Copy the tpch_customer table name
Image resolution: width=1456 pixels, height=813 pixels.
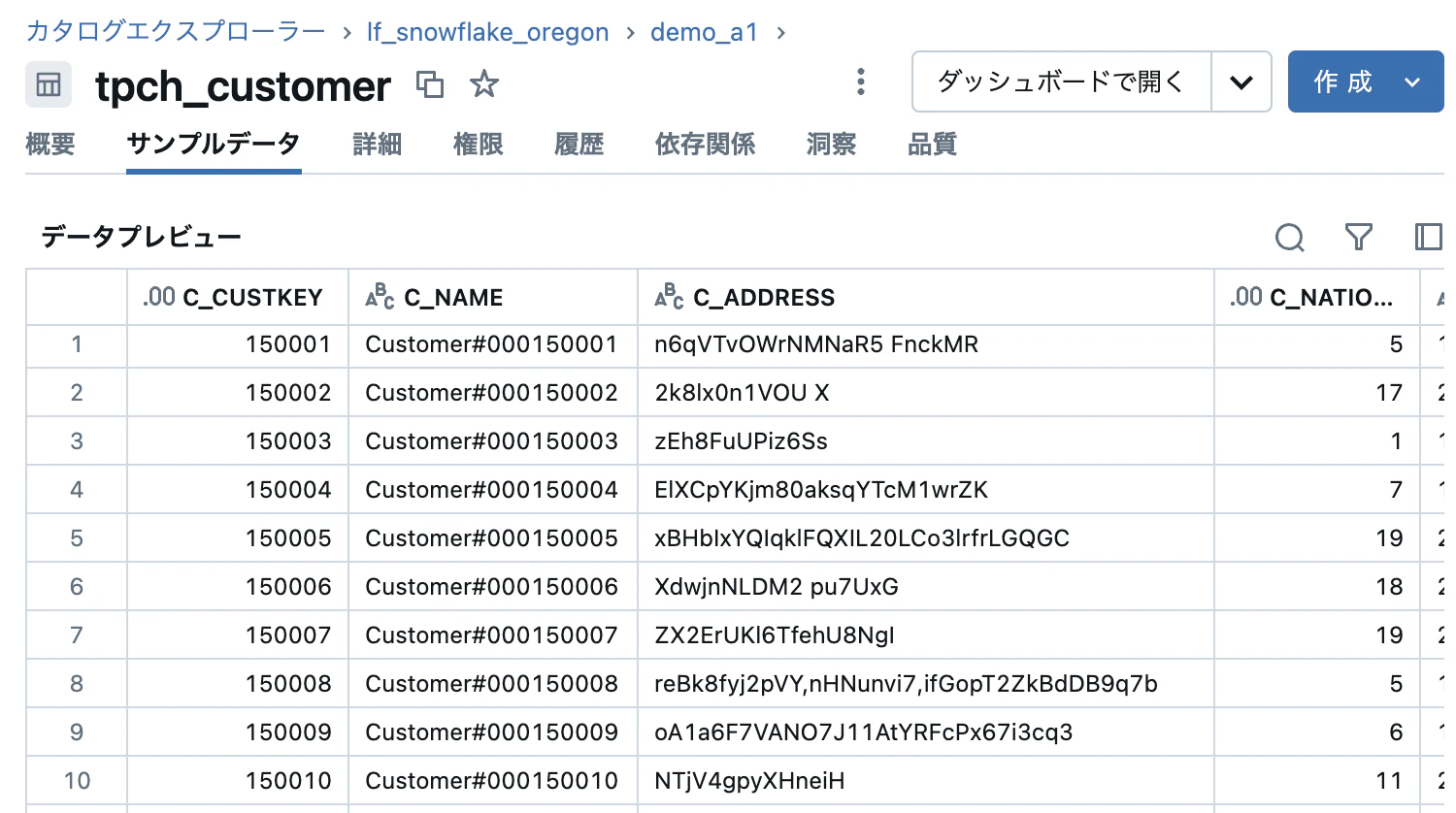tap(430, 84)
